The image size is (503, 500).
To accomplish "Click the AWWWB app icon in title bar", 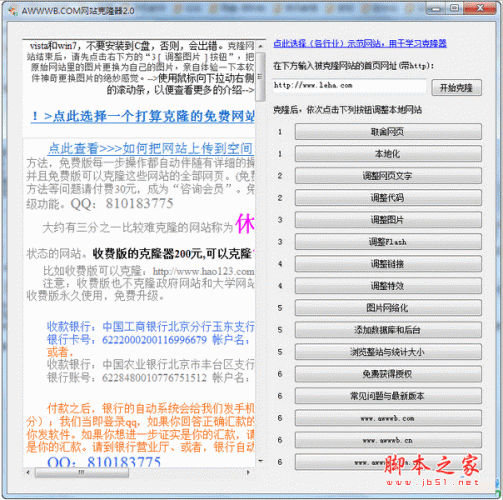I will 13,11.
